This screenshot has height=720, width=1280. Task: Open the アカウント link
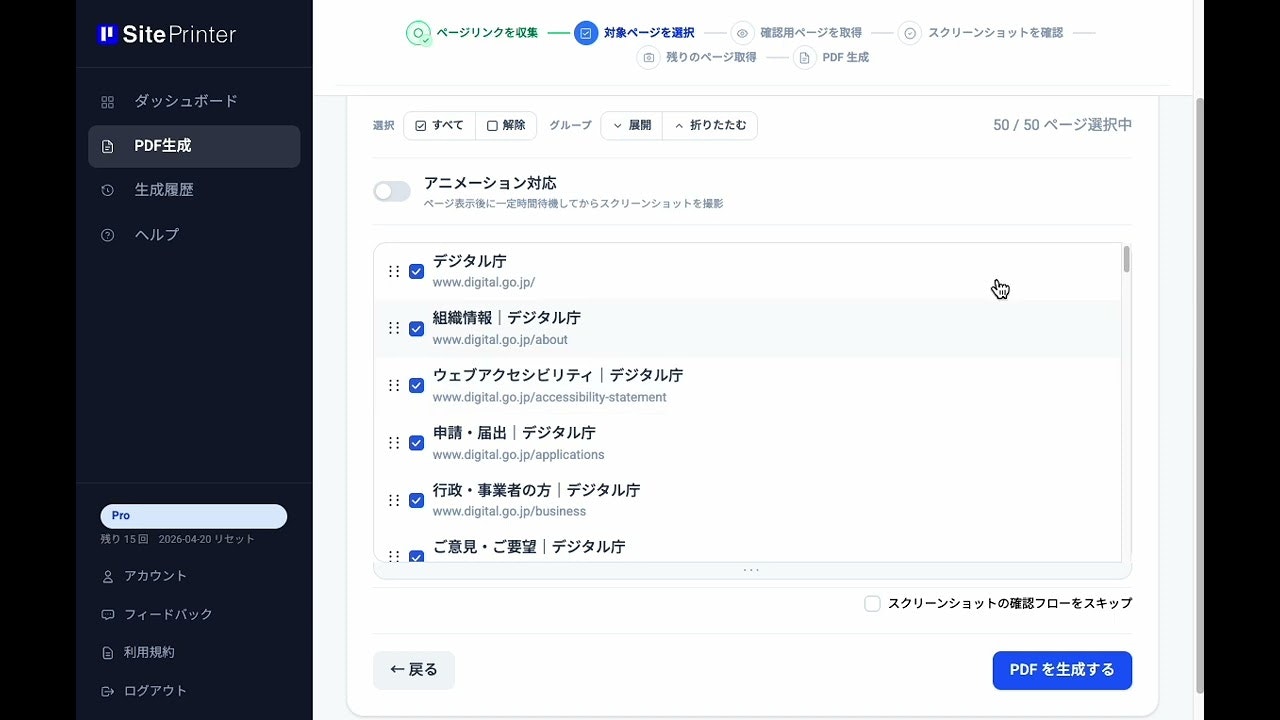coord(155,576)
